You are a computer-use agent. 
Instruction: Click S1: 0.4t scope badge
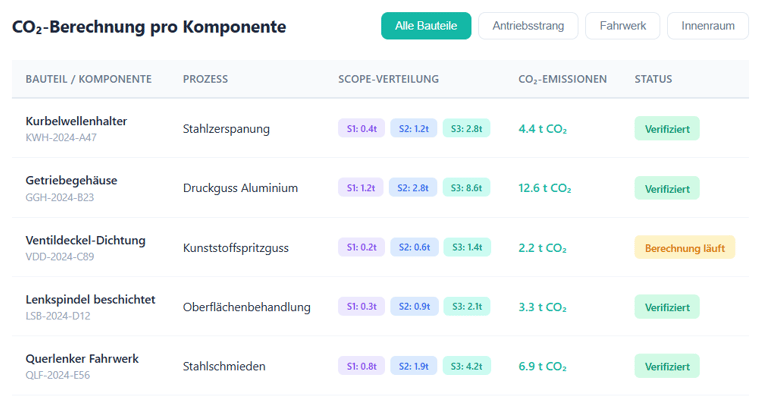tap(361, 129)
